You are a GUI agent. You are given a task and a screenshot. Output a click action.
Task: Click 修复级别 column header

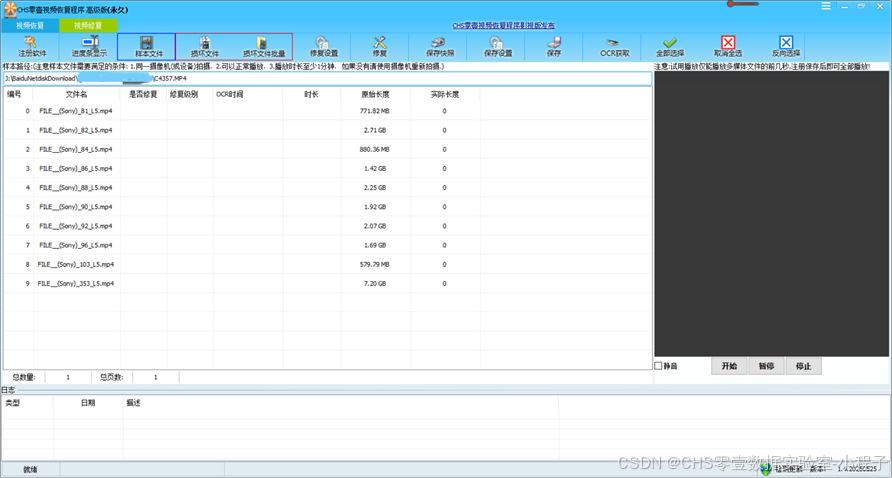pyautogui.click(x=184, y=94)
